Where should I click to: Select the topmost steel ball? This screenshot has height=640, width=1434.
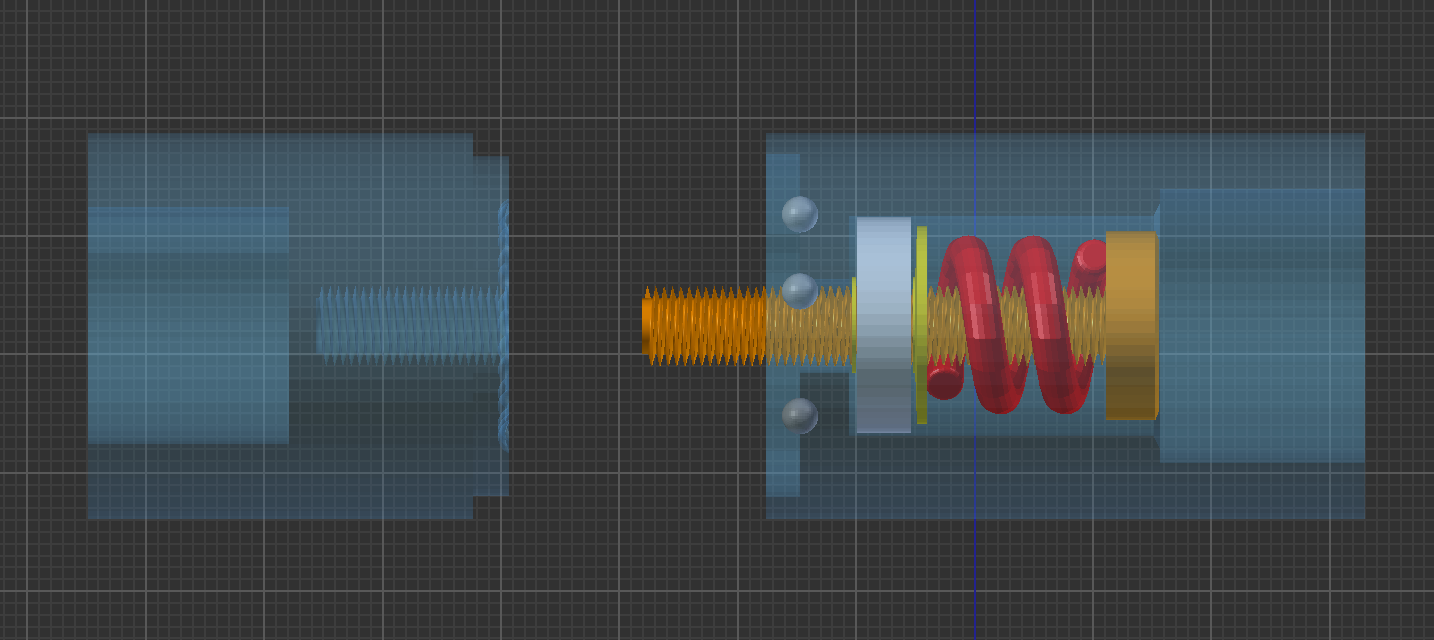[x=799, y=214]
